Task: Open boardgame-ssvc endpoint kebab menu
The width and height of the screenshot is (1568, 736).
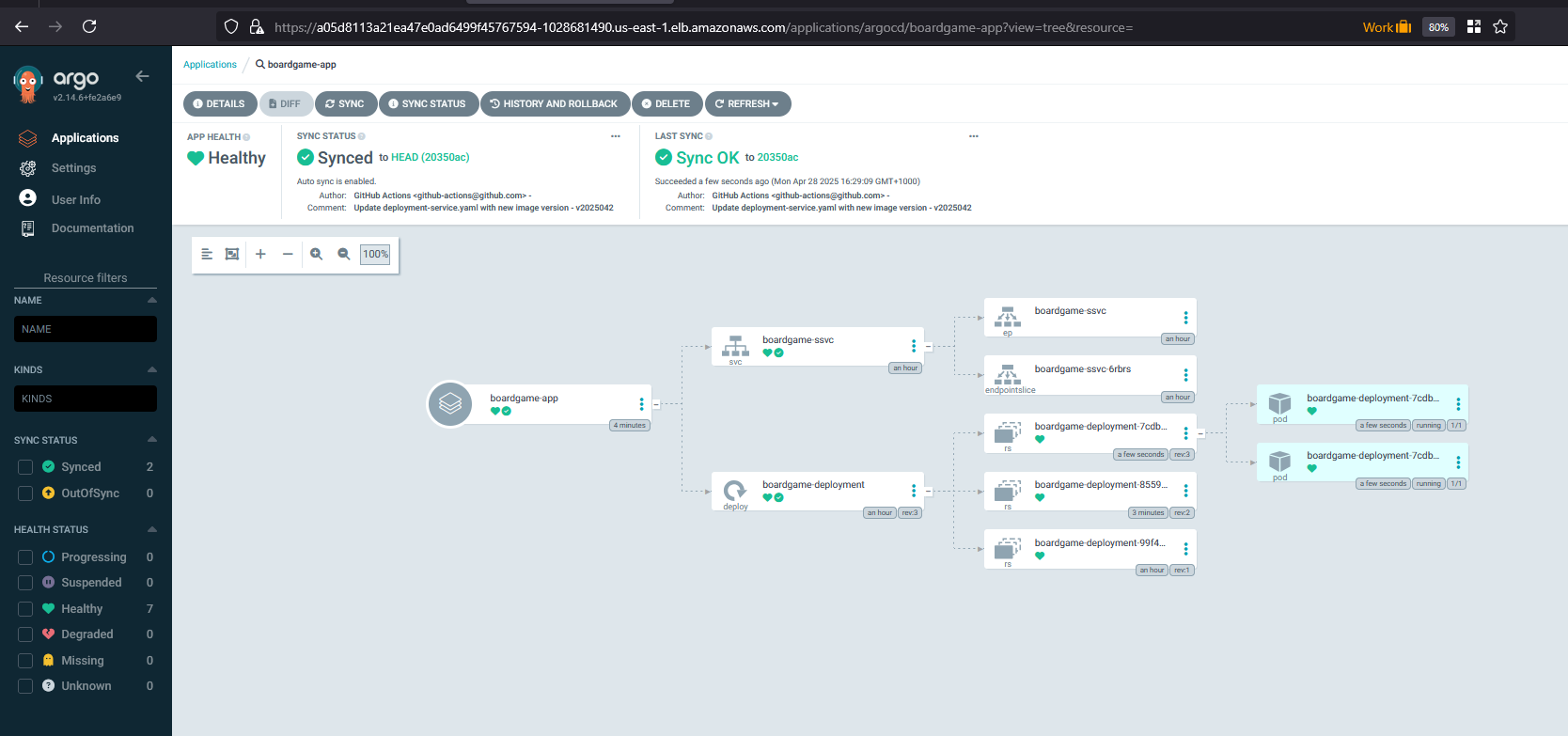Action: [x=1186, y=318]
